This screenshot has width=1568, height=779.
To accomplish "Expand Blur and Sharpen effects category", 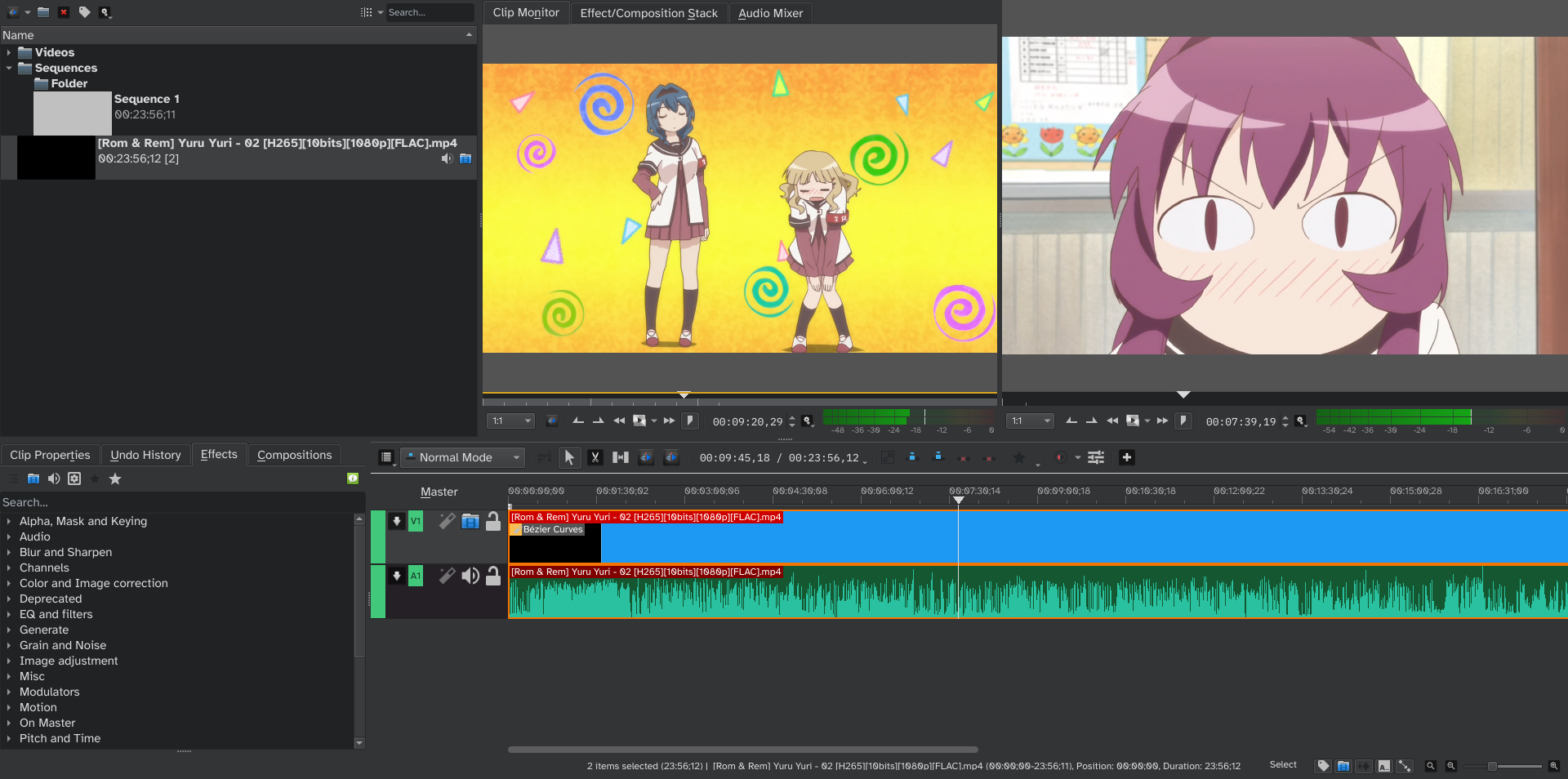I will point(9,552).
